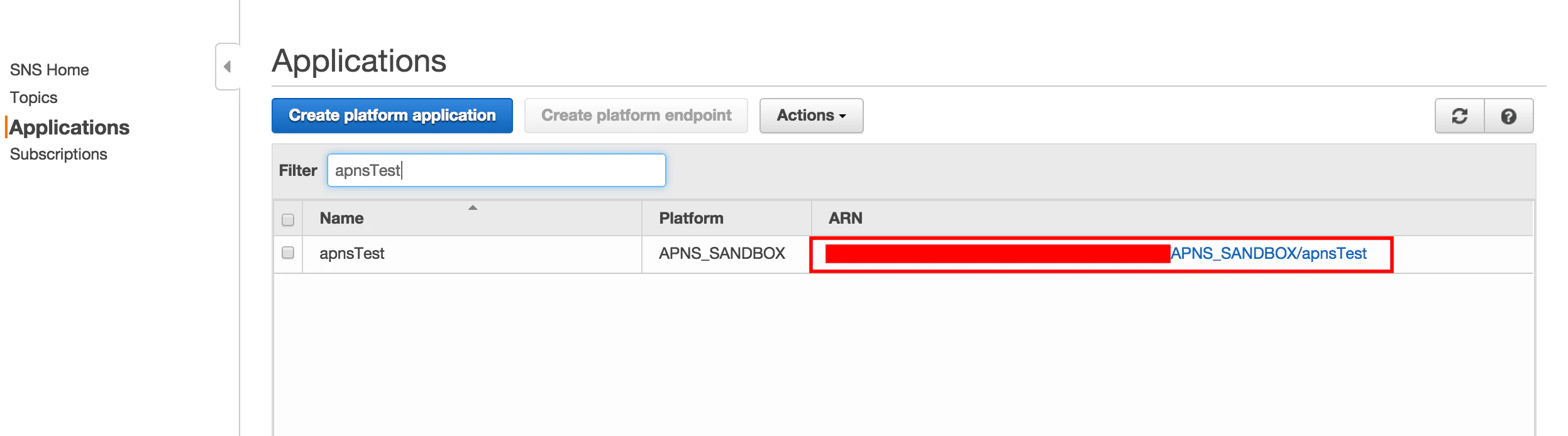Viewport: 1568px width, 436px height.
Task: Focus the Filter input field
Action: 497,170
